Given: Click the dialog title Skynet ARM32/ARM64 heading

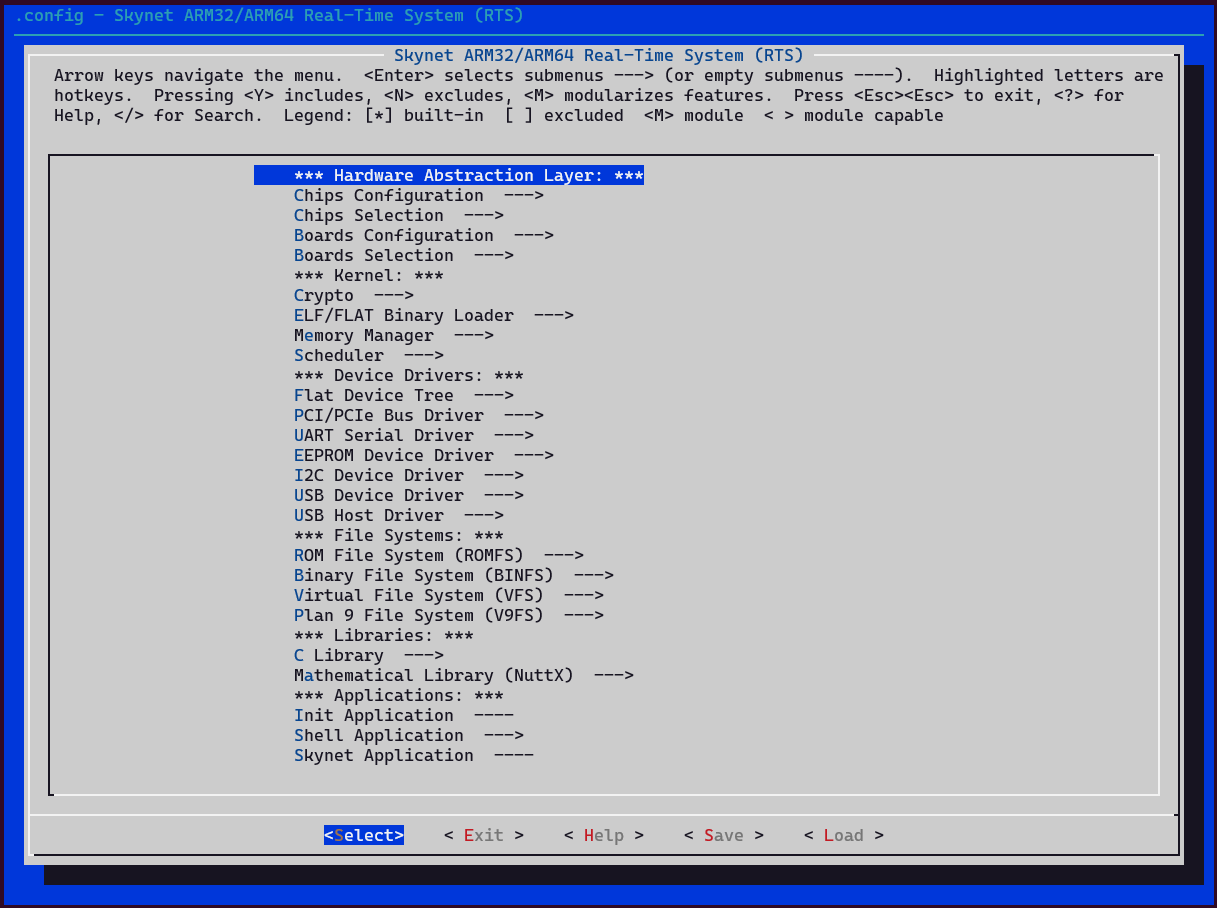Looking at the screenshot, I should [x=599, y=55].
